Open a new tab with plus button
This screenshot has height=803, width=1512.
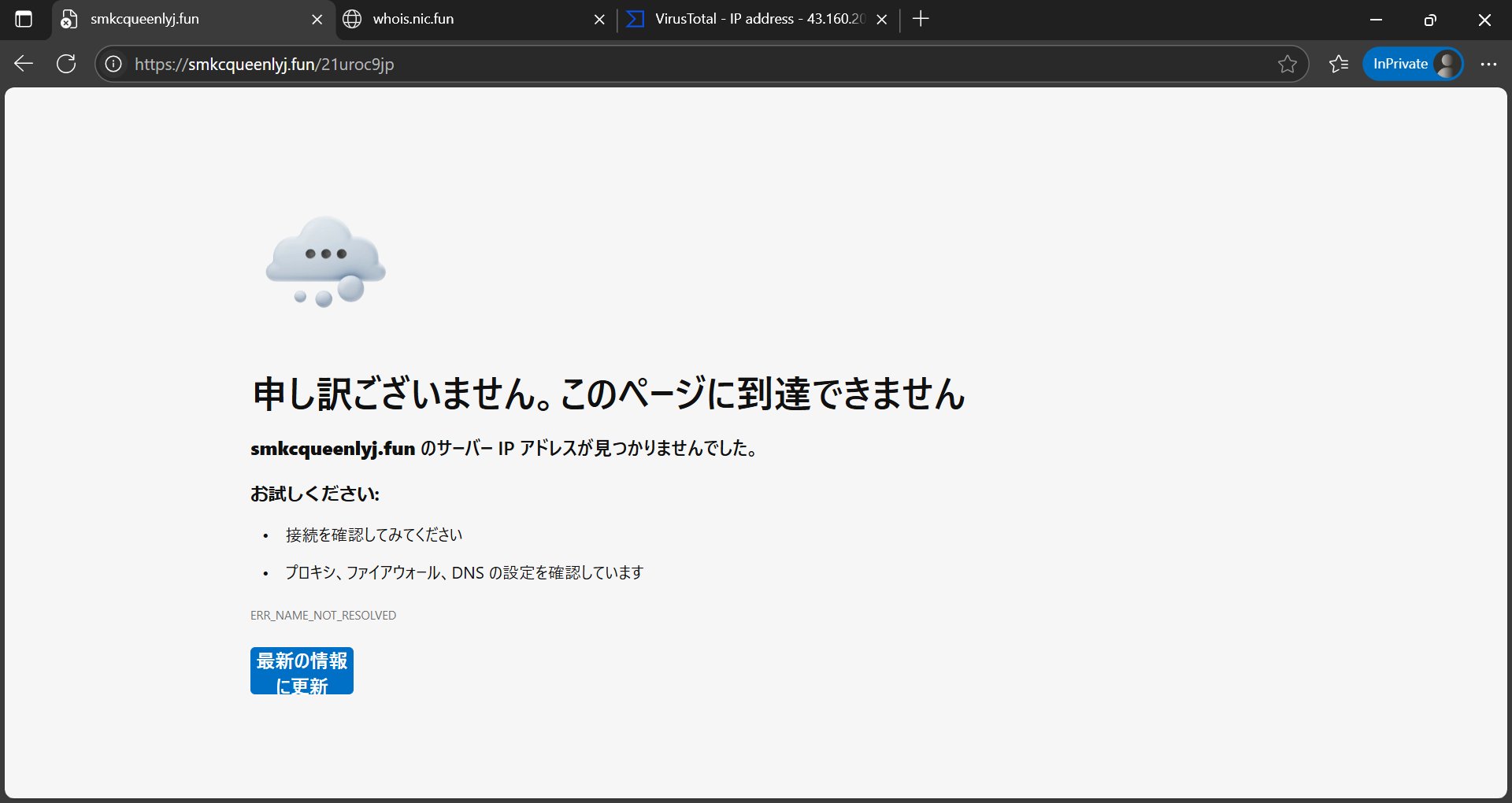pyautogui.click(x=921, y=19)
